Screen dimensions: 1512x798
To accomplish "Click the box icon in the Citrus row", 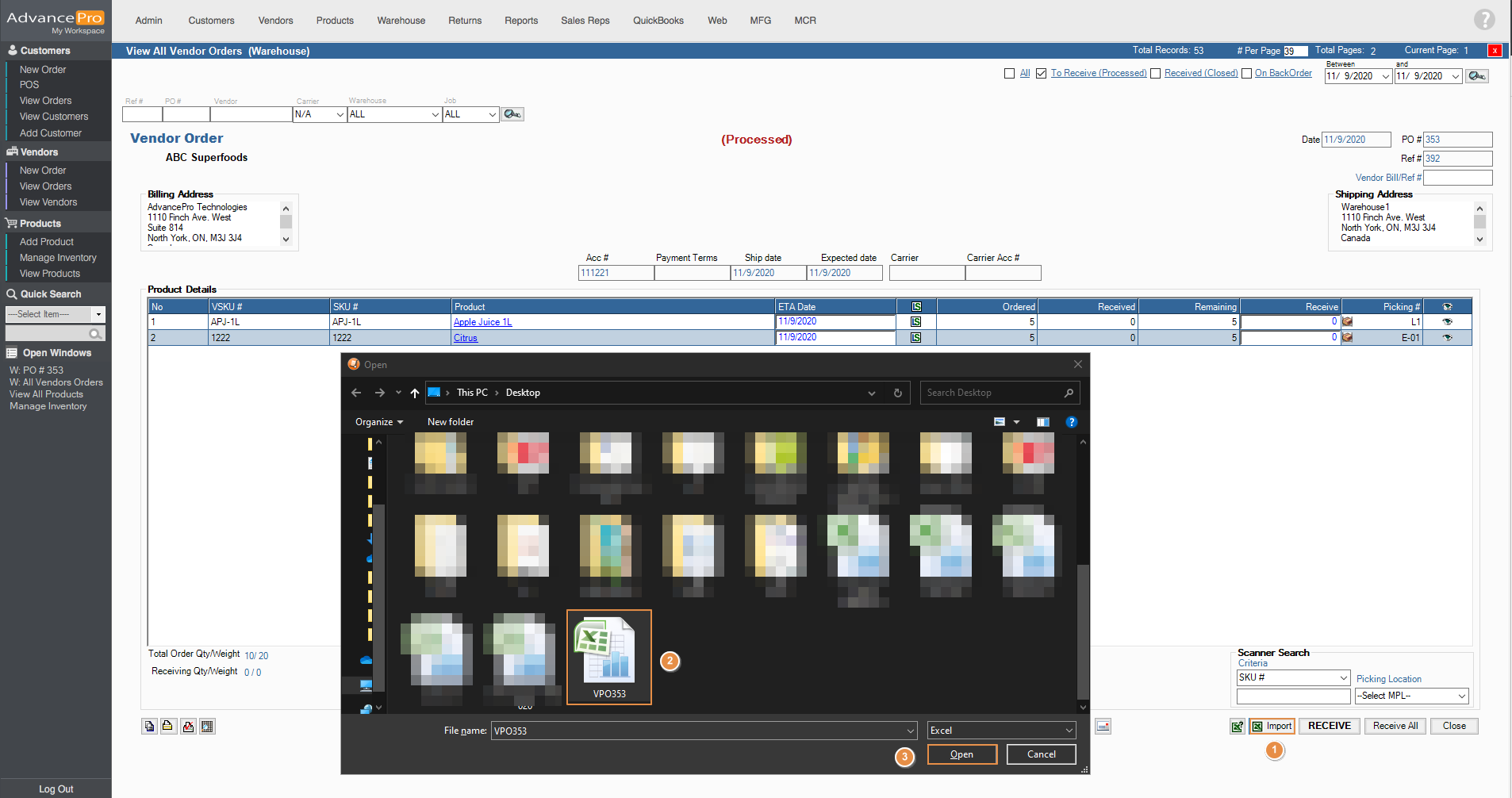I will (x=1347, y=338).
